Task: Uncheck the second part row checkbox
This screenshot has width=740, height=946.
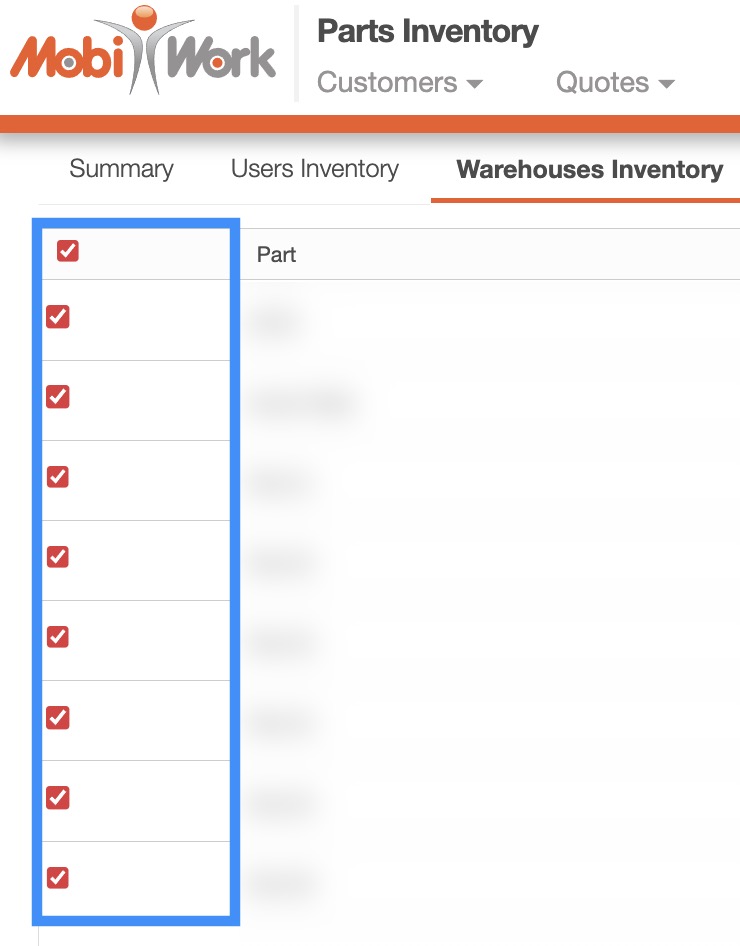Action: [x=58, y=397]
